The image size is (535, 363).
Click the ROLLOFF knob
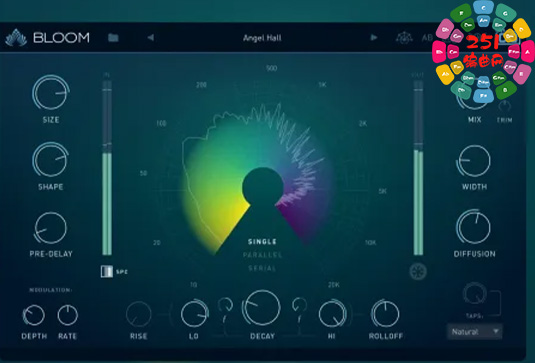(x=385, y=314)
